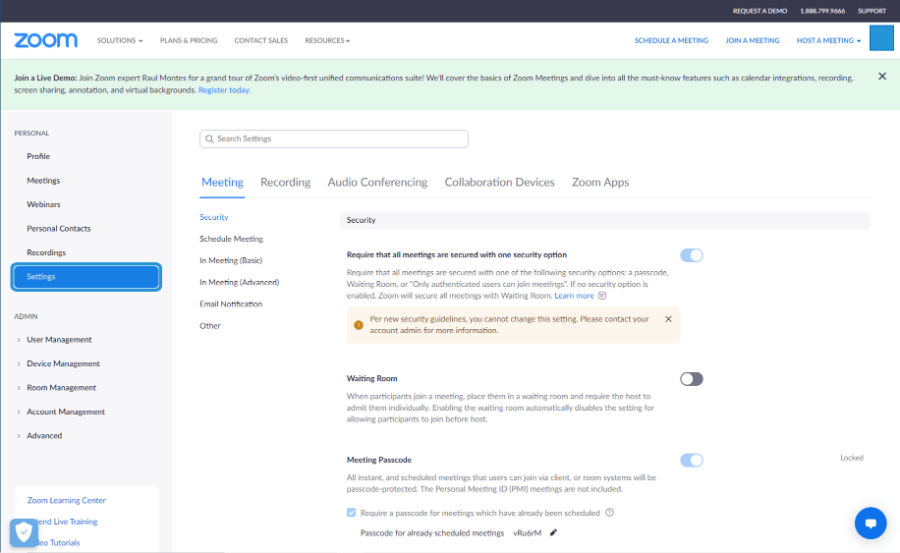Expand Device Management section

click(59, 363)
